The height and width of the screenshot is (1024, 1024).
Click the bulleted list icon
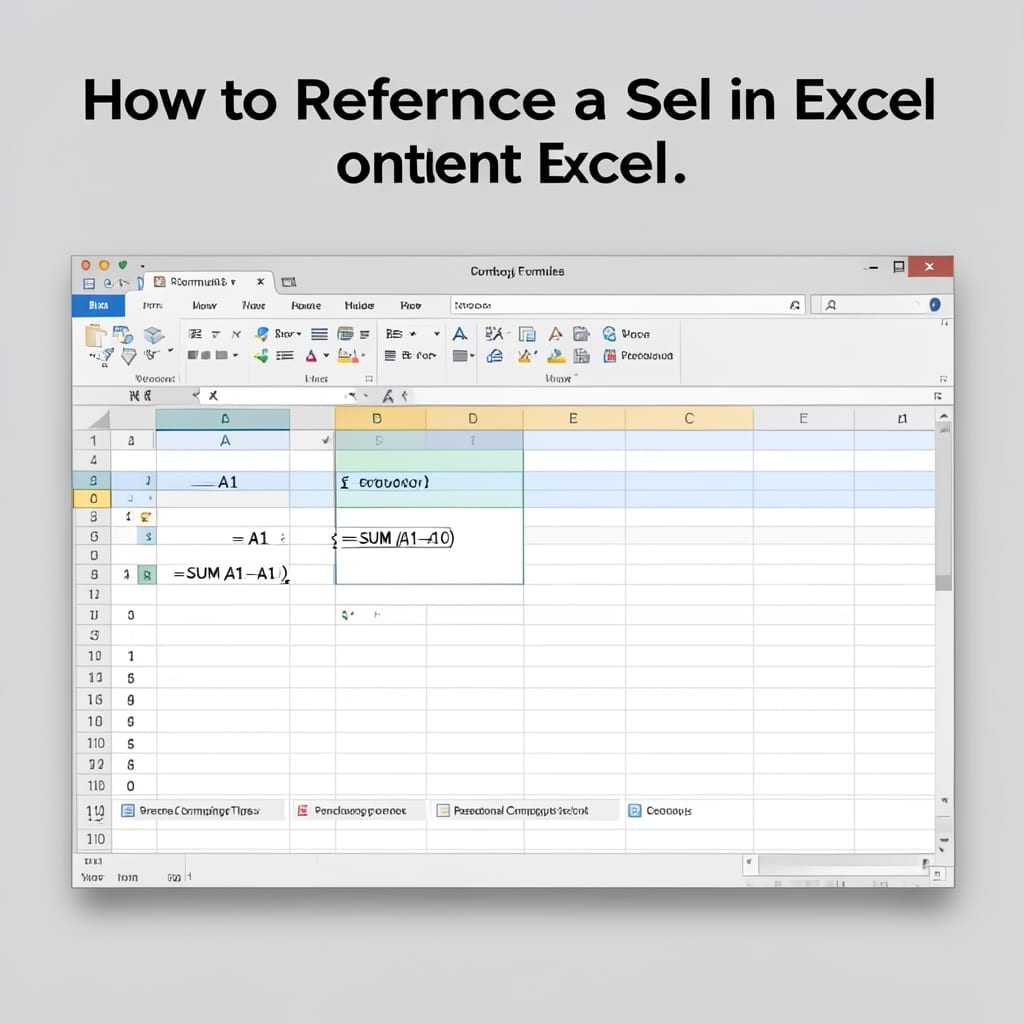coord(285,355)
